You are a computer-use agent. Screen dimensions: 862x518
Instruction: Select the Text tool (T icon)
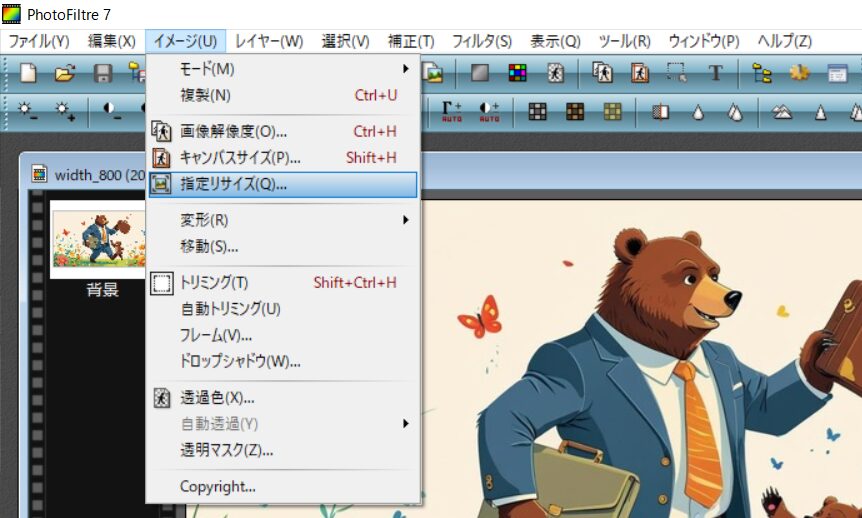point(715,73)
